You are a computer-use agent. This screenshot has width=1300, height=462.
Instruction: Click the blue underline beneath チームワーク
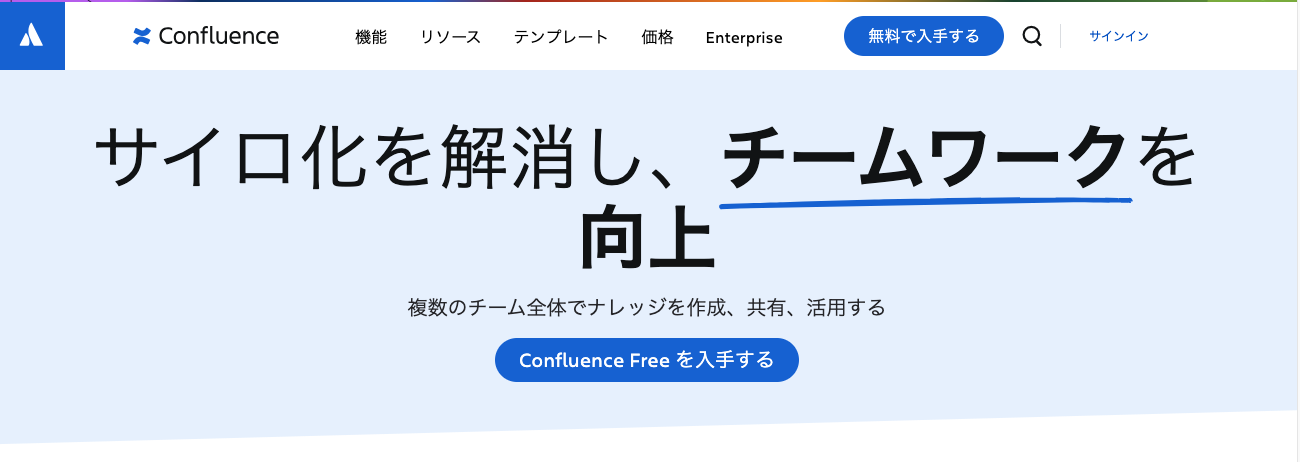pos(925,201)
